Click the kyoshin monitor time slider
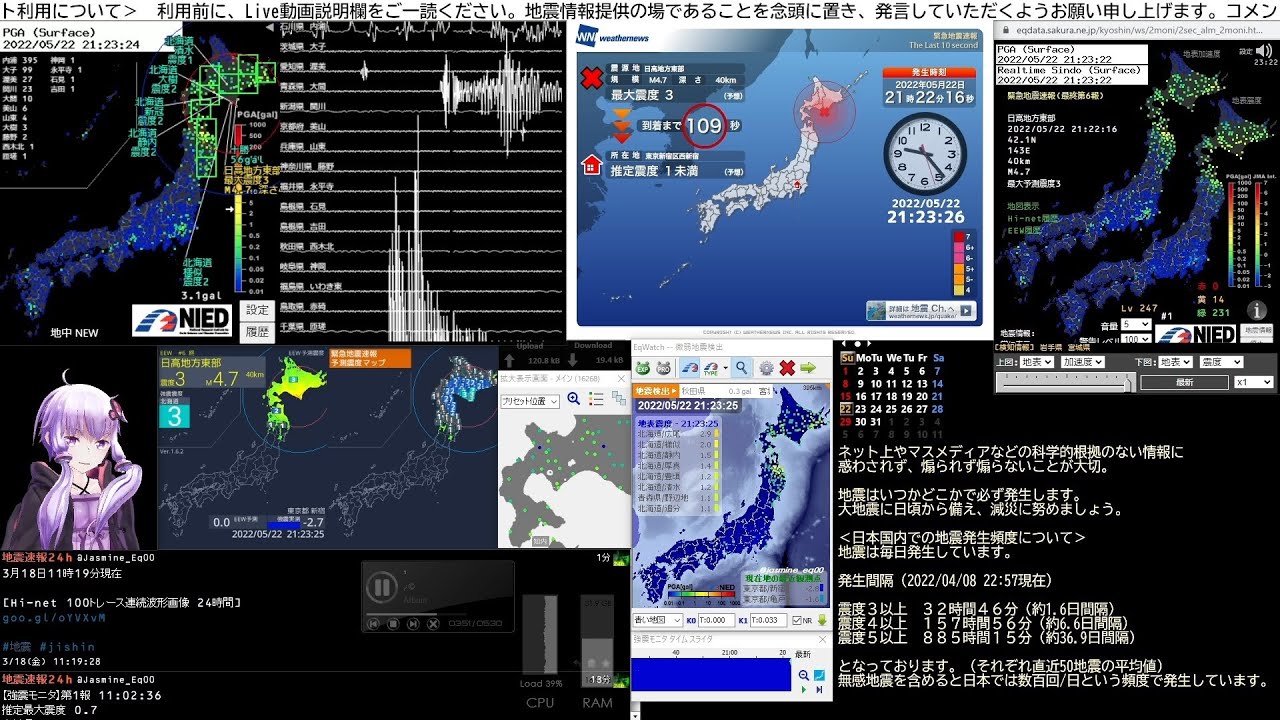The width and height of the screenshot is (1280, 720). click(1065, 383)
